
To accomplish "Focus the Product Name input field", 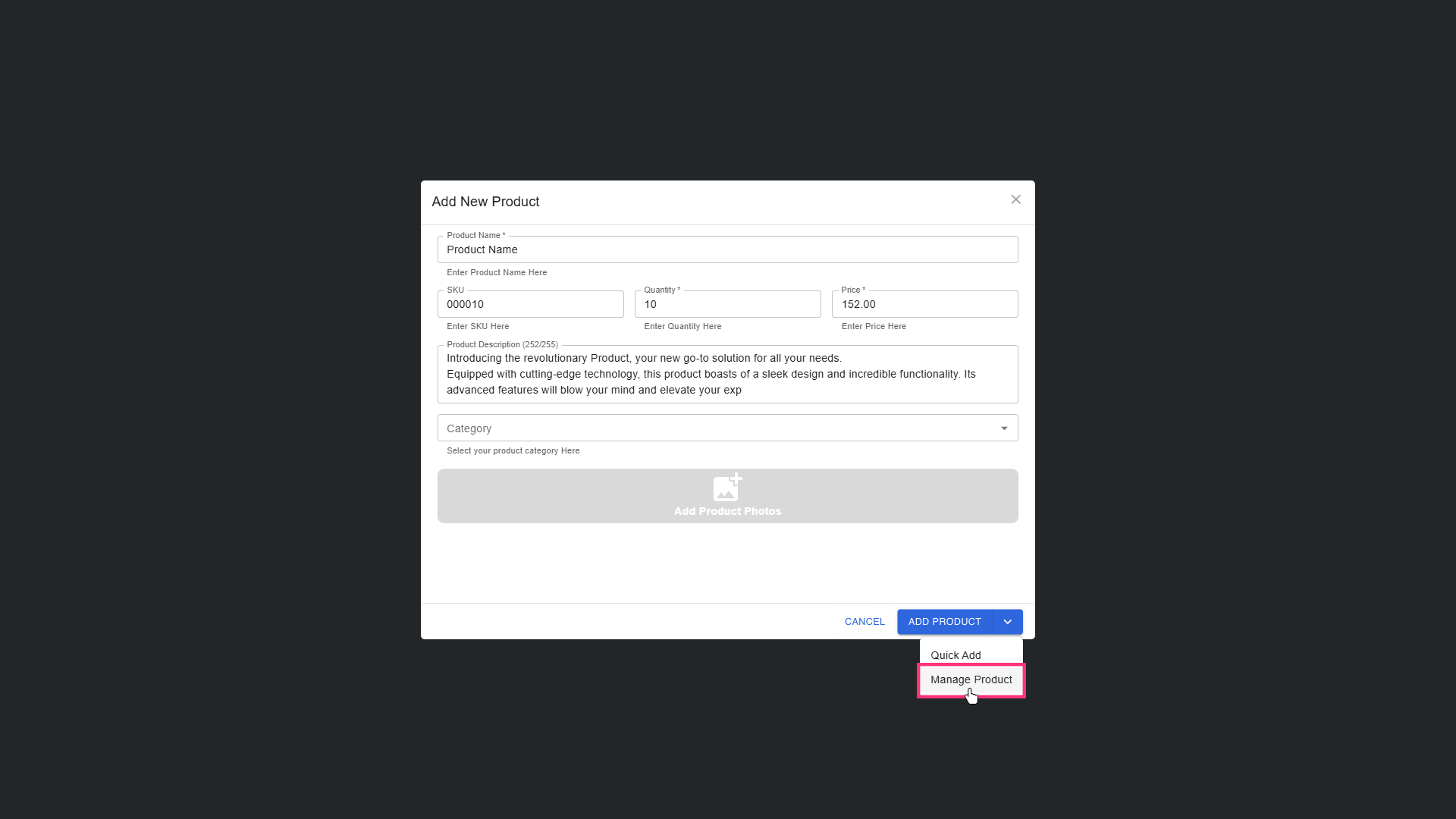I will [726, 249].
